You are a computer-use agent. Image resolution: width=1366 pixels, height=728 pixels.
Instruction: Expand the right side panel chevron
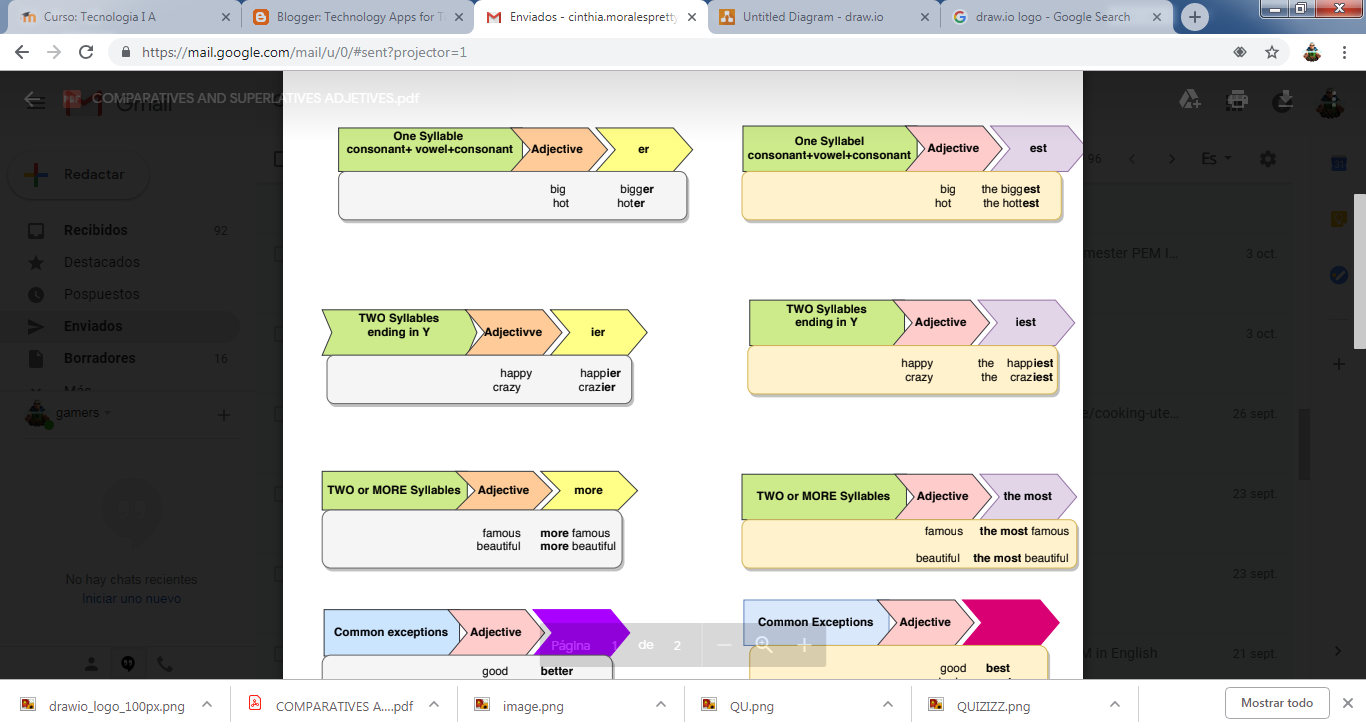click(x=1338, y=652)
